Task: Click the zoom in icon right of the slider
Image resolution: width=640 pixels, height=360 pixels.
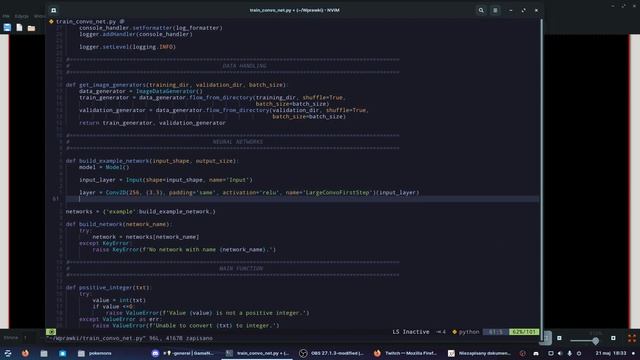Action: click(613, 338)
